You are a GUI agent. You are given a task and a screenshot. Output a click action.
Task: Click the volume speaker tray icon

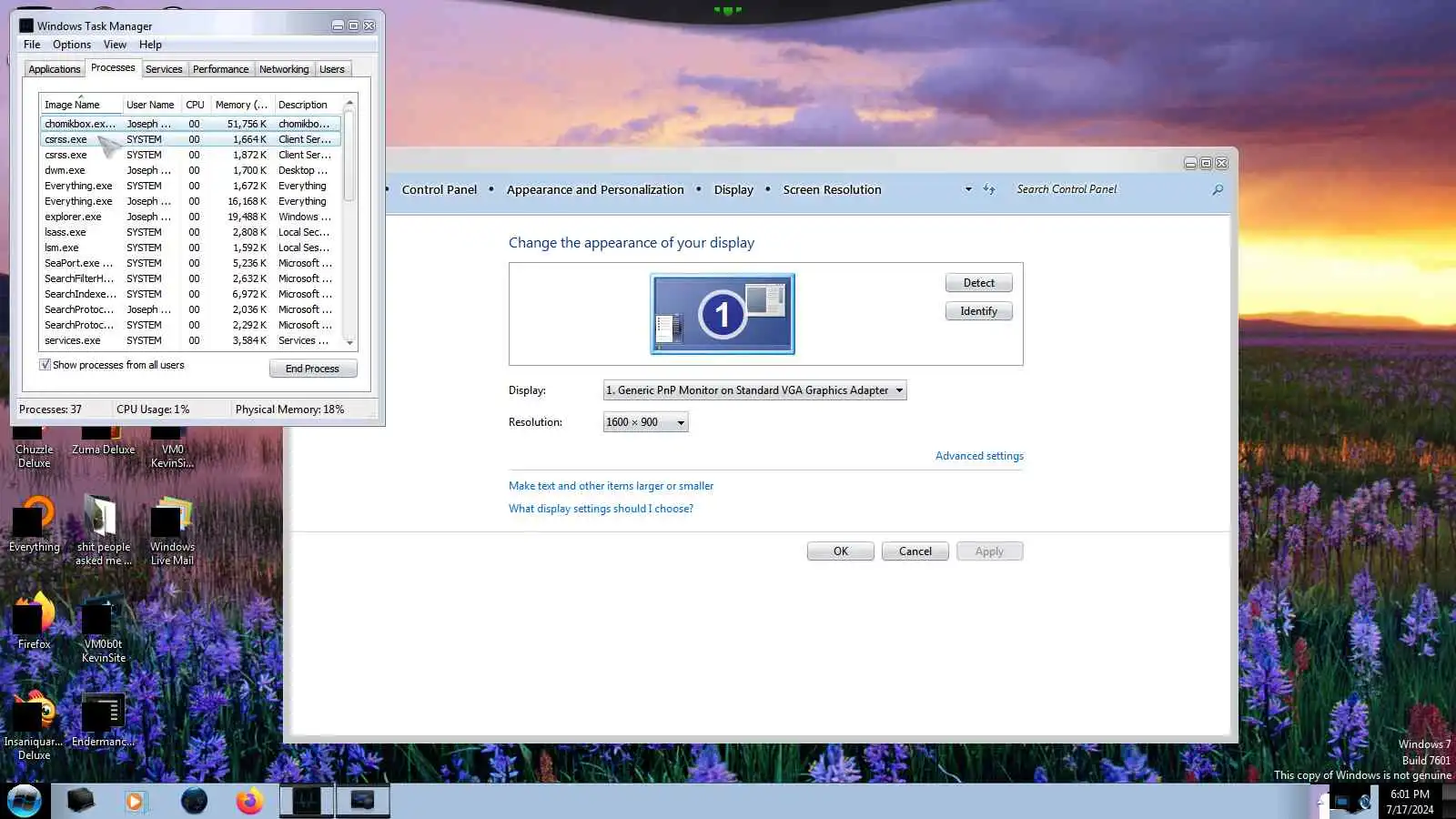tap(1363, 802)
